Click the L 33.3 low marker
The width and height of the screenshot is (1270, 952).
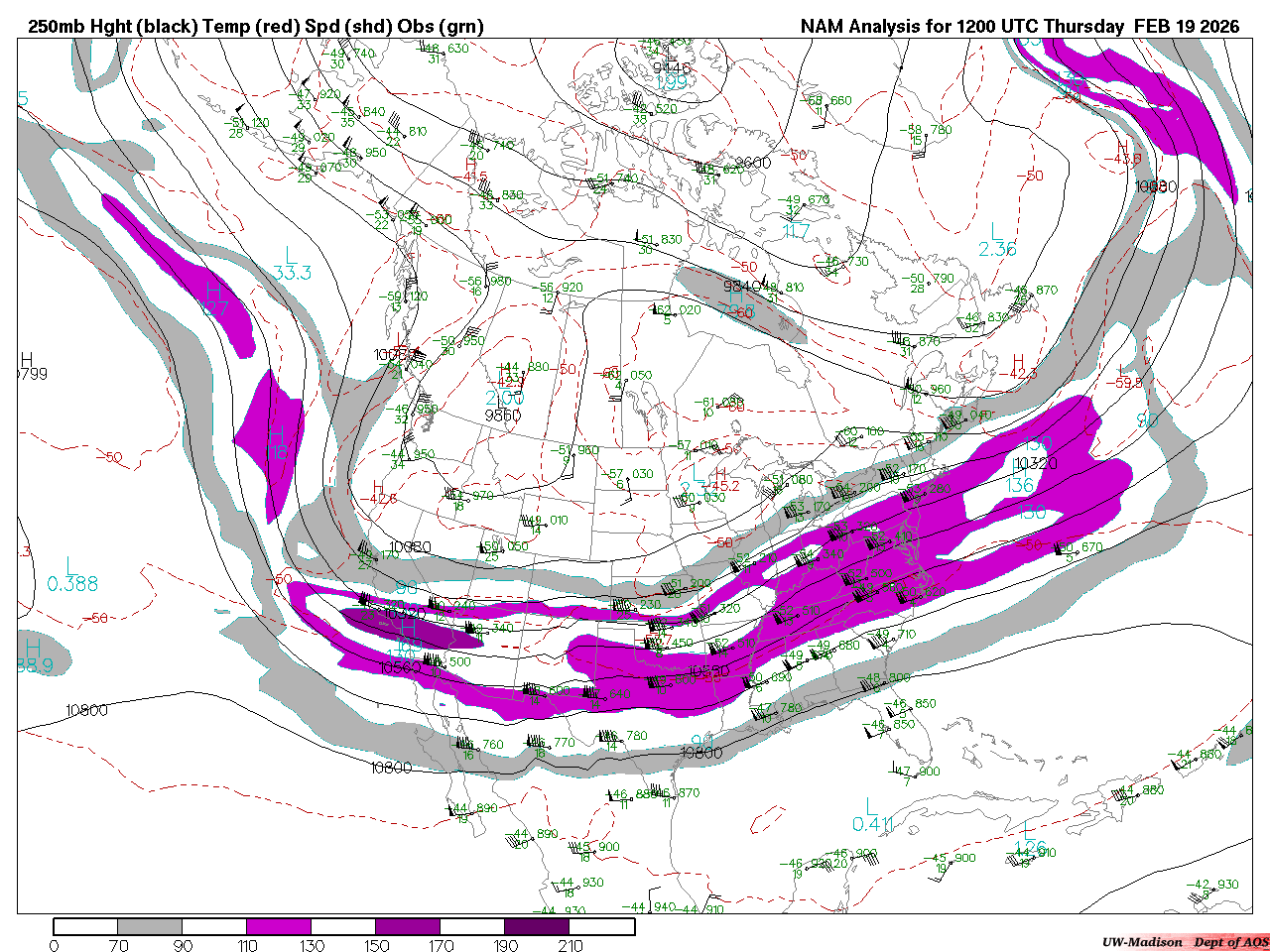pyautogui.click(x=292, y=264)
